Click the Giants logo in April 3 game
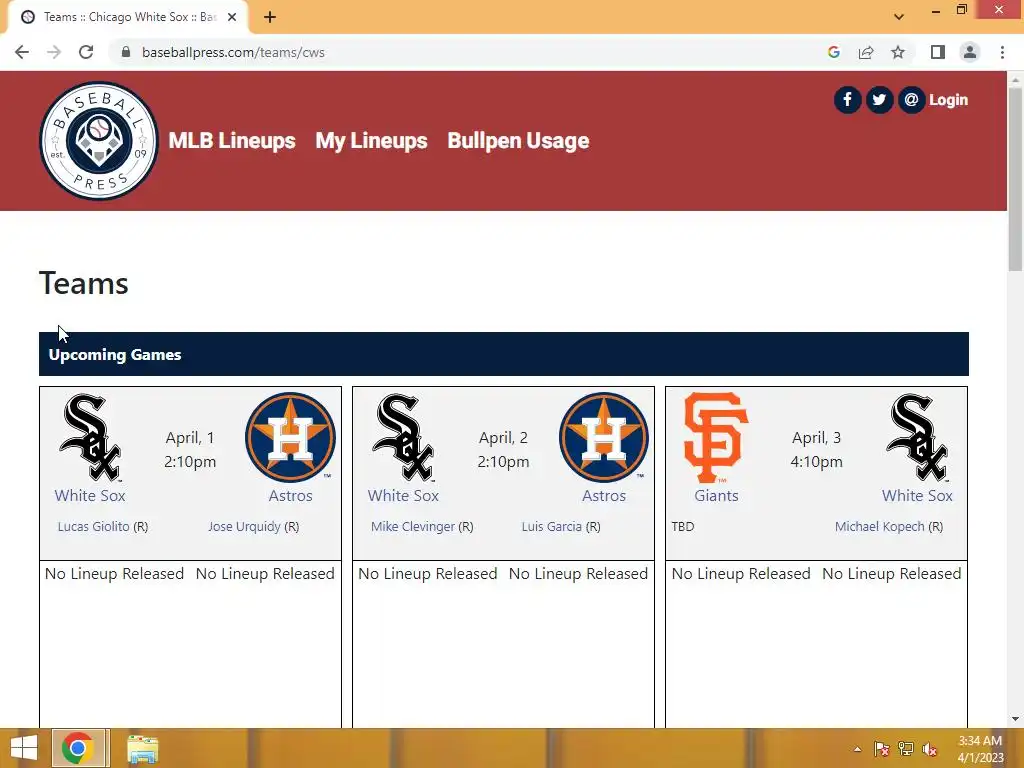The height and width of the screenshot is (768, 1024). tap(716, 437)
